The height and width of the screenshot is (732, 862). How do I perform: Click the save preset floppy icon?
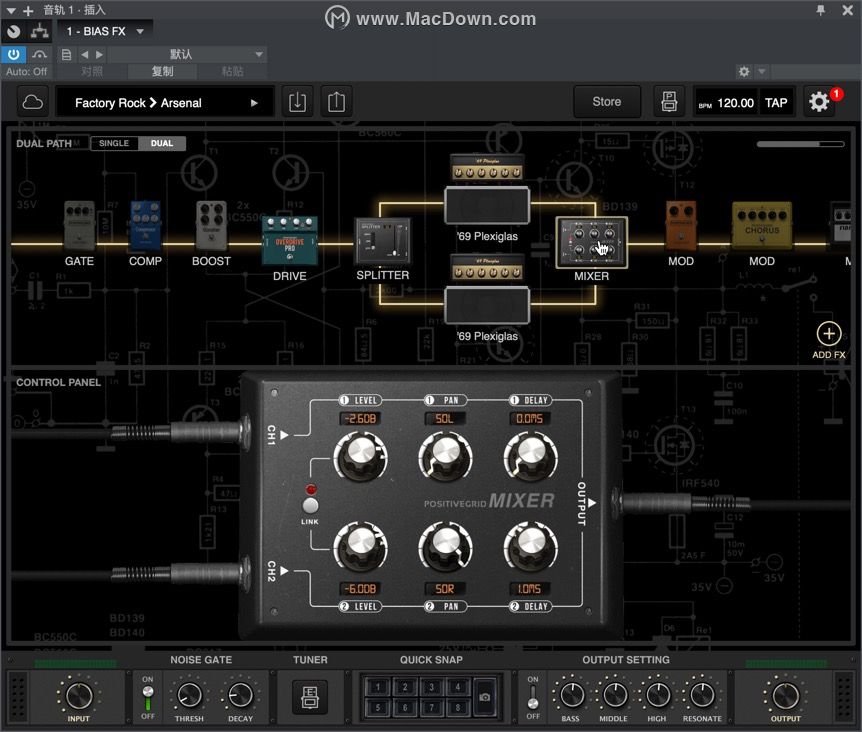[669, 102]
